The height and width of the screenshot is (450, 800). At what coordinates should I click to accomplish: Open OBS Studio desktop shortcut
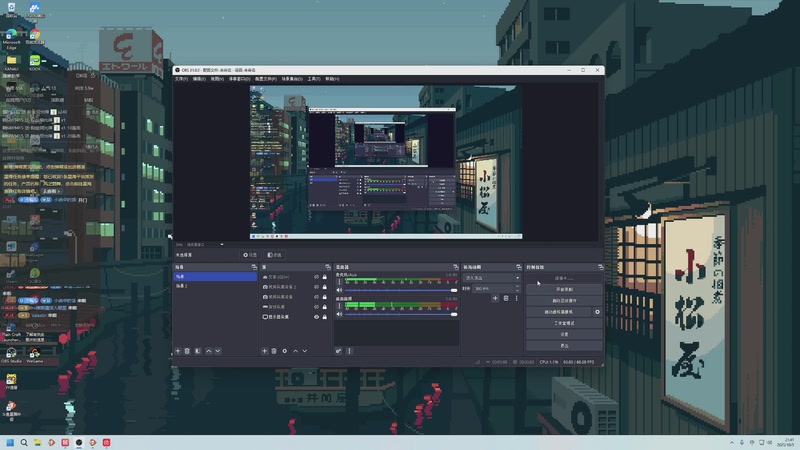11,355
